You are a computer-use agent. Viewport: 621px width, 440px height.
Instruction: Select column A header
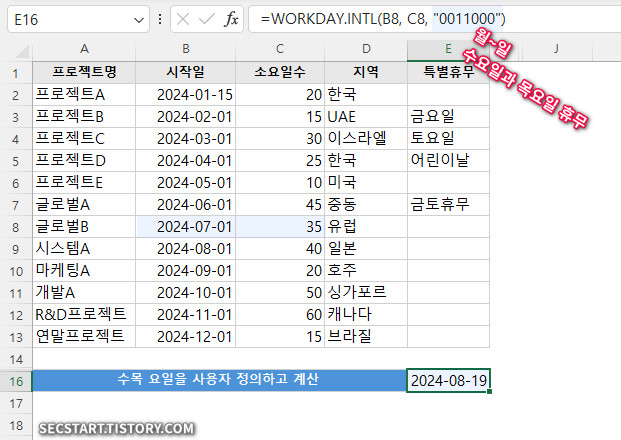[x=84, y=49]
